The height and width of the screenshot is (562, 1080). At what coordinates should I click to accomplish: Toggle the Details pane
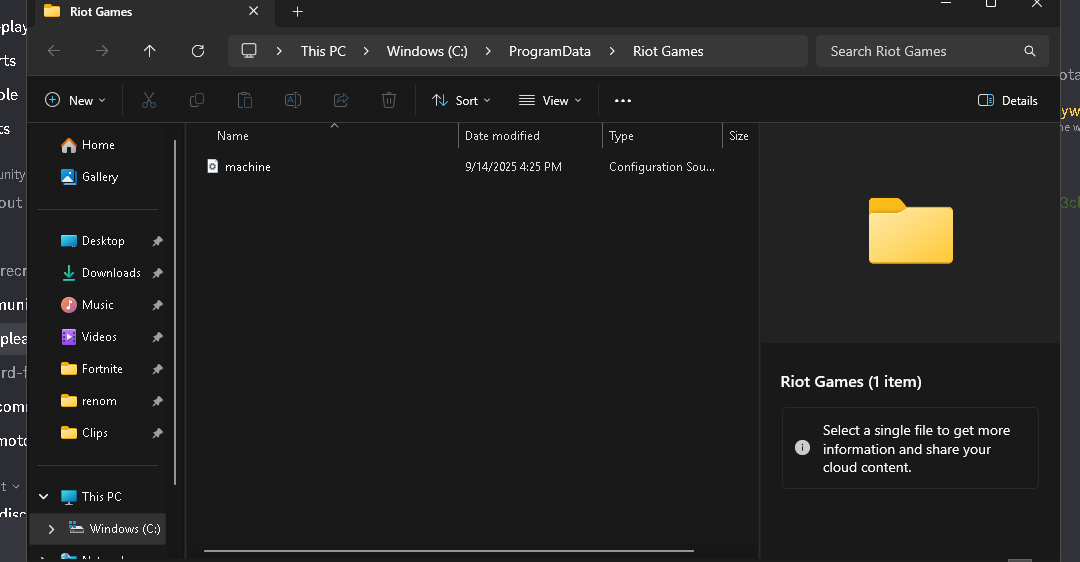(x=1007, y=101)
